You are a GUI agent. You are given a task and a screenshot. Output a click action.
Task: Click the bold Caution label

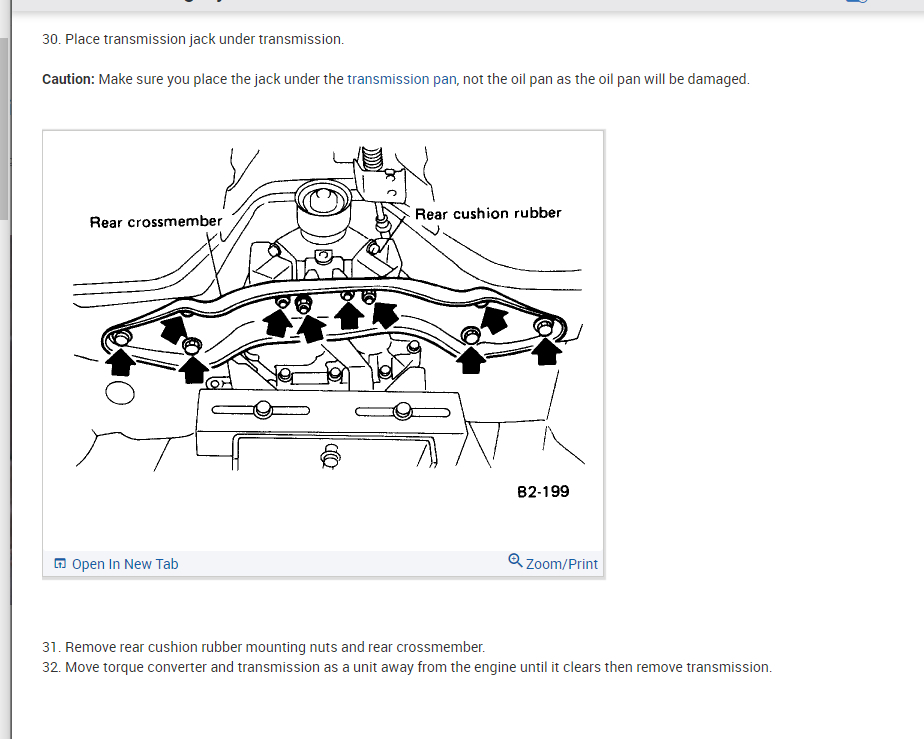click(x=68, y=79)
